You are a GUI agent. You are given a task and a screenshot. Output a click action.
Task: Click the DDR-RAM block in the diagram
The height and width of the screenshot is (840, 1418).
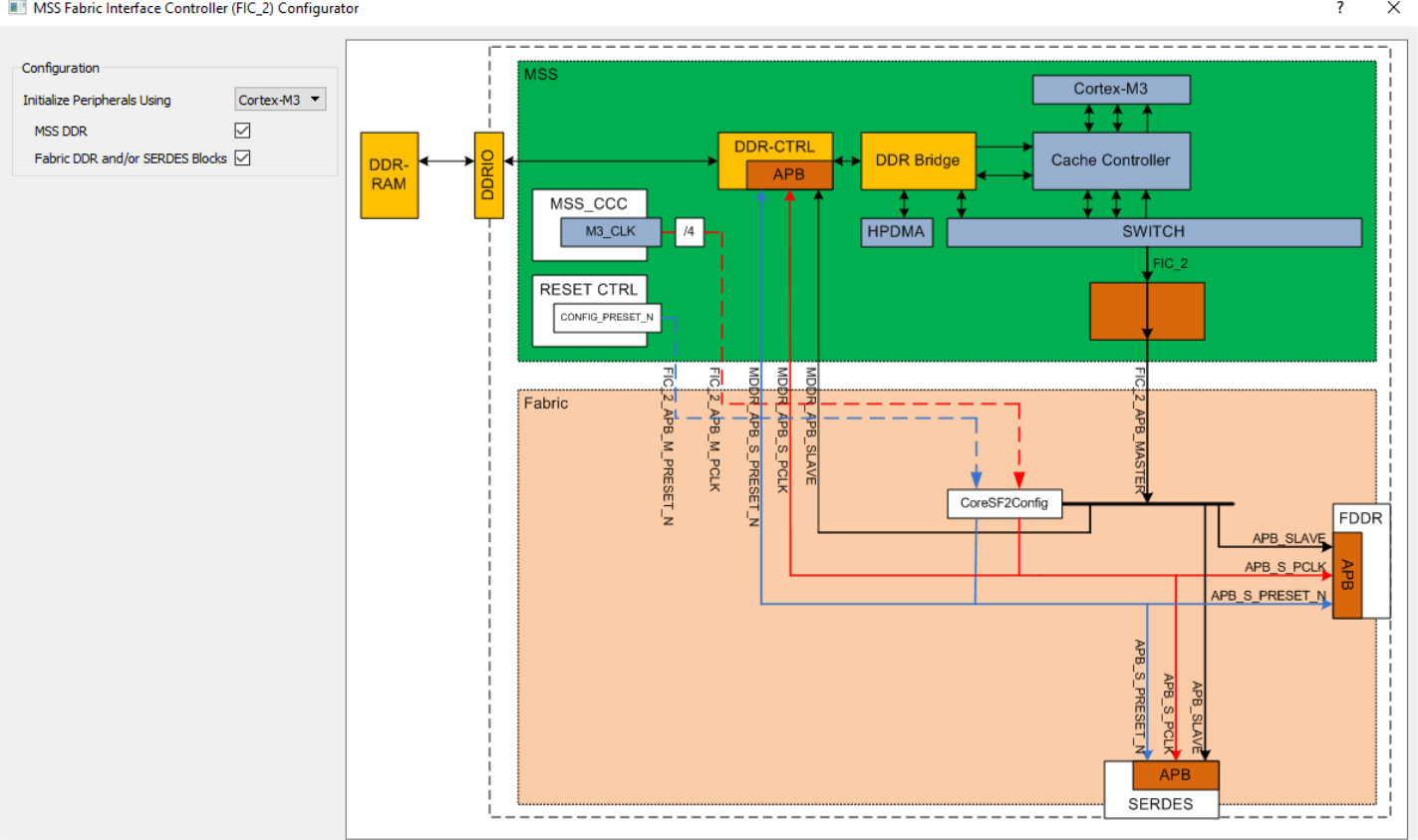(389, 175)
